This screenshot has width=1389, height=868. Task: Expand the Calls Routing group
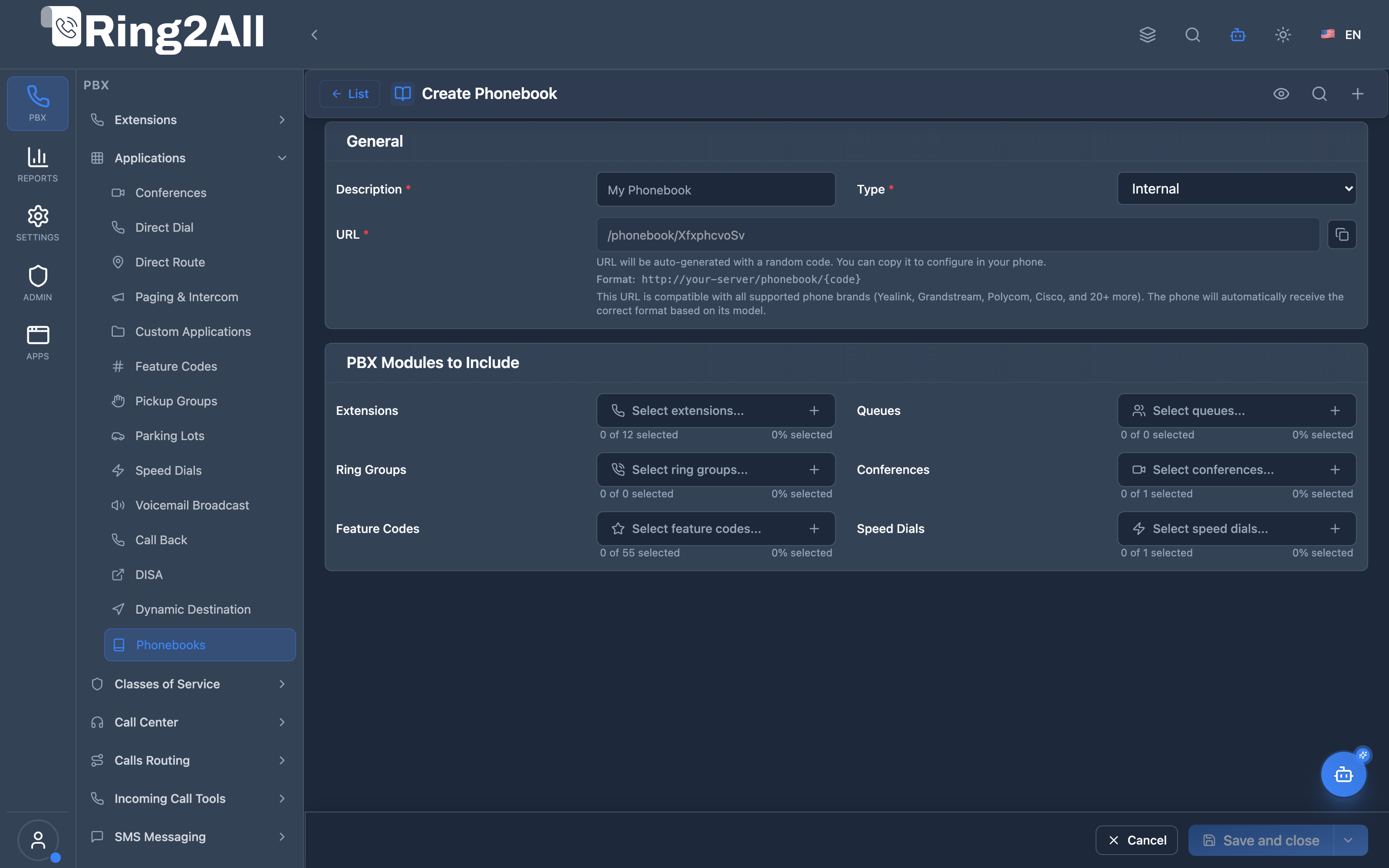click(189, 760)
